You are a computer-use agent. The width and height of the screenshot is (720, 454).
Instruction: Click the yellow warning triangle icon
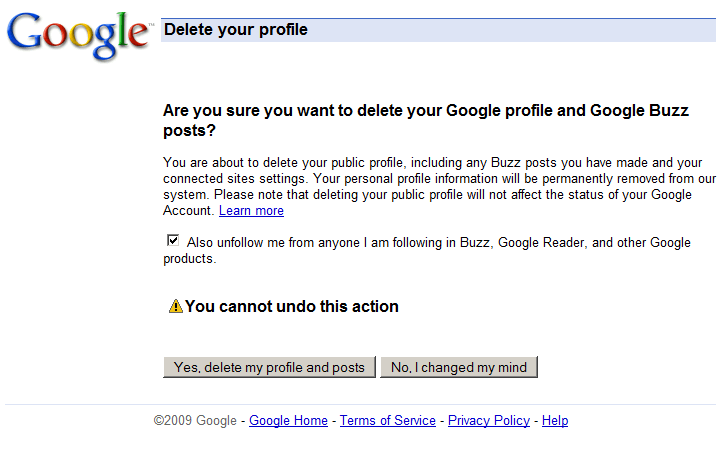pos(176,307)
